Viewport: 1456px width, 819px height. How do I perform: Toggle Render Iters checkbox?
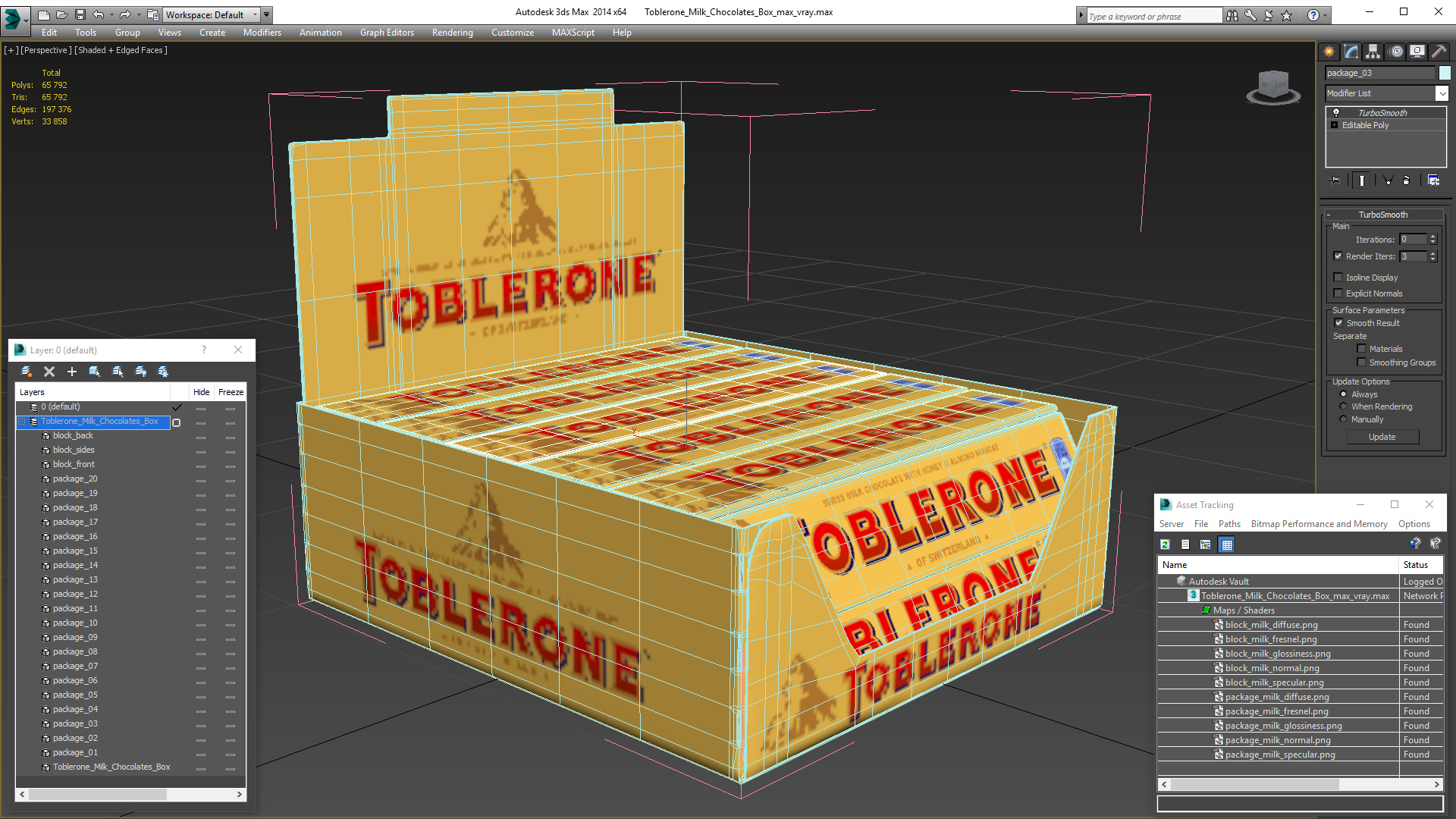click(x=1338, y=256)
